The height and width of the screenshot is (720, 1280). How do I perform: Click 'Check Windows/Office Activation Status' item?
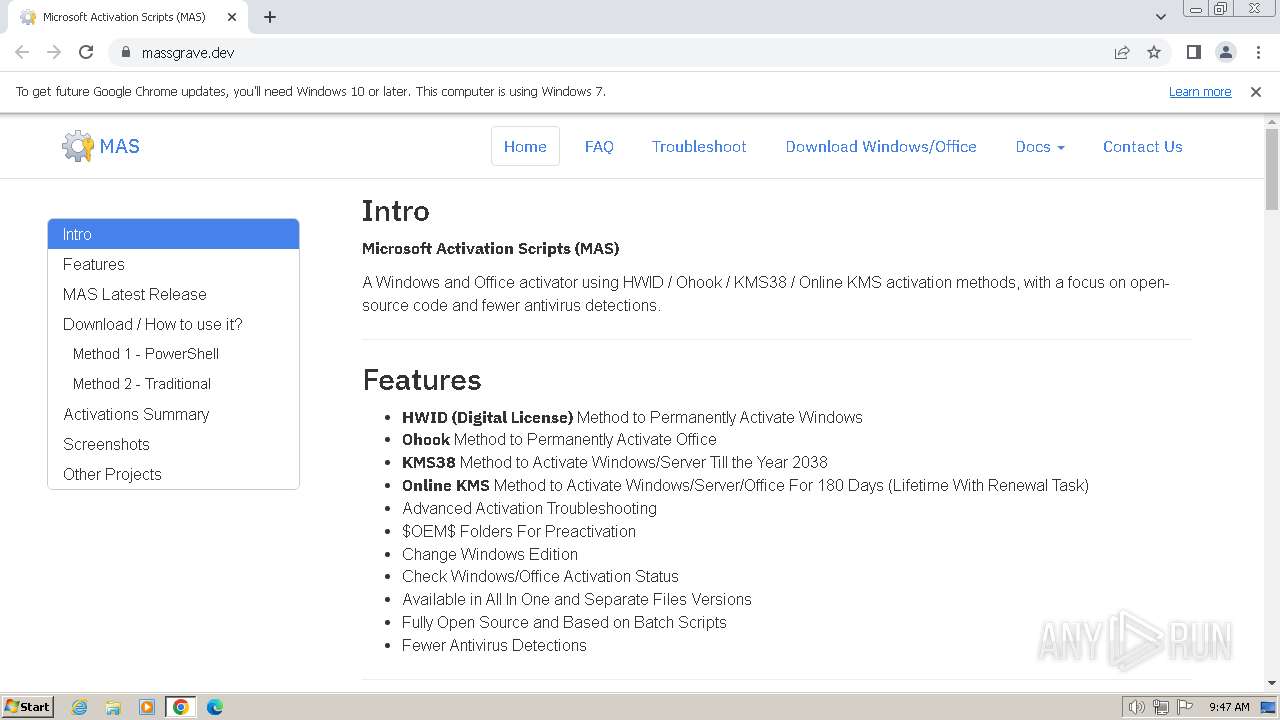tap(540, 576)
